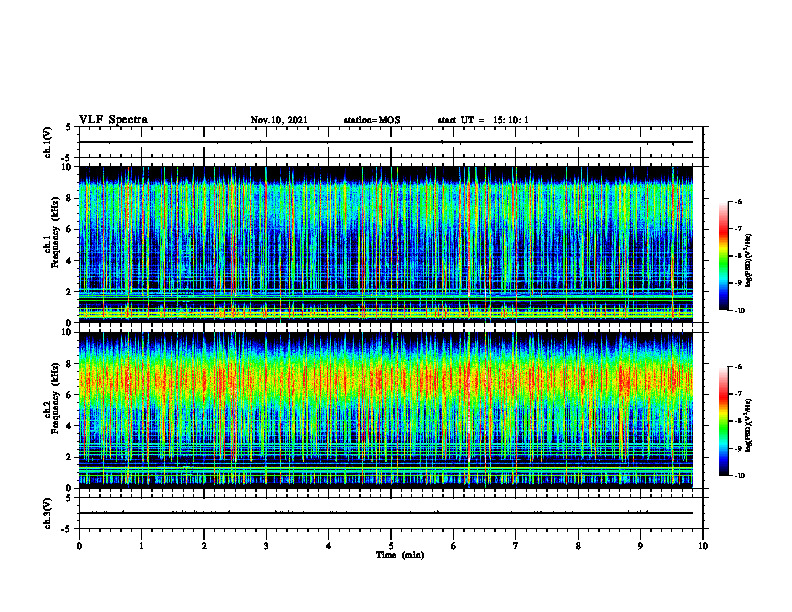This screenshot has width=792, height=612.
Task: Click the ch.2 color scale bar
Action: (x=723, y=421)
